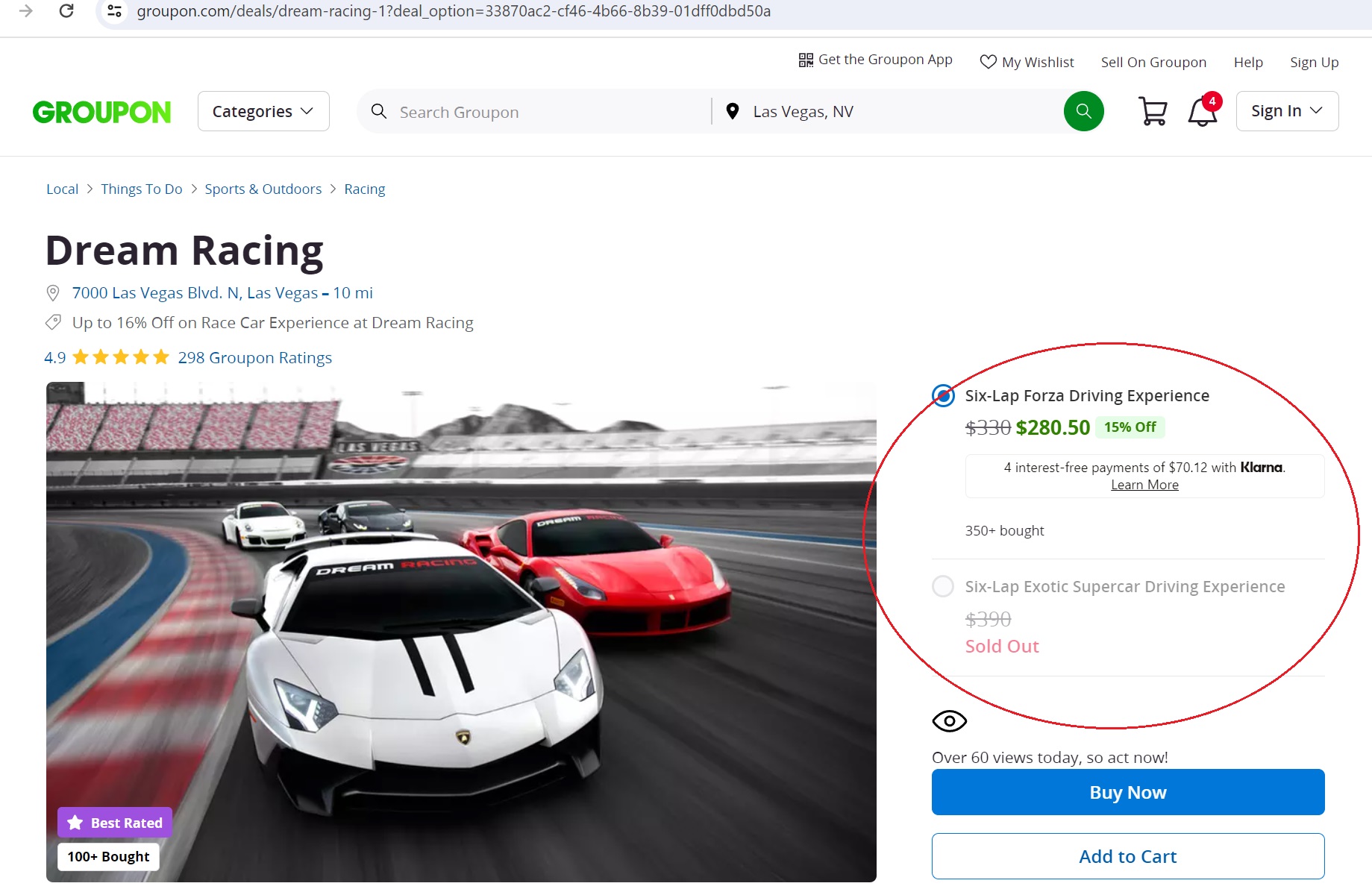Click Up to 16% Off deal description
This screenshot has height=892, width=1372.
pyautogui.click(x=272, y=323)
